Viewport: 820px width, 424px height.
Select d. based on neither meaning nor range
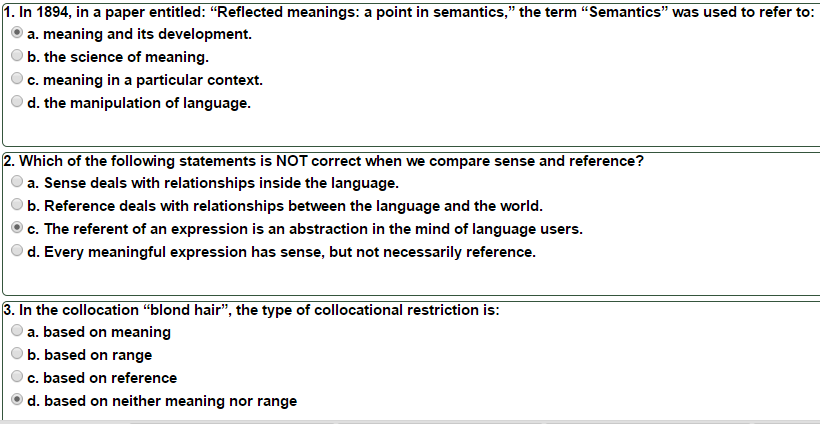17,400
